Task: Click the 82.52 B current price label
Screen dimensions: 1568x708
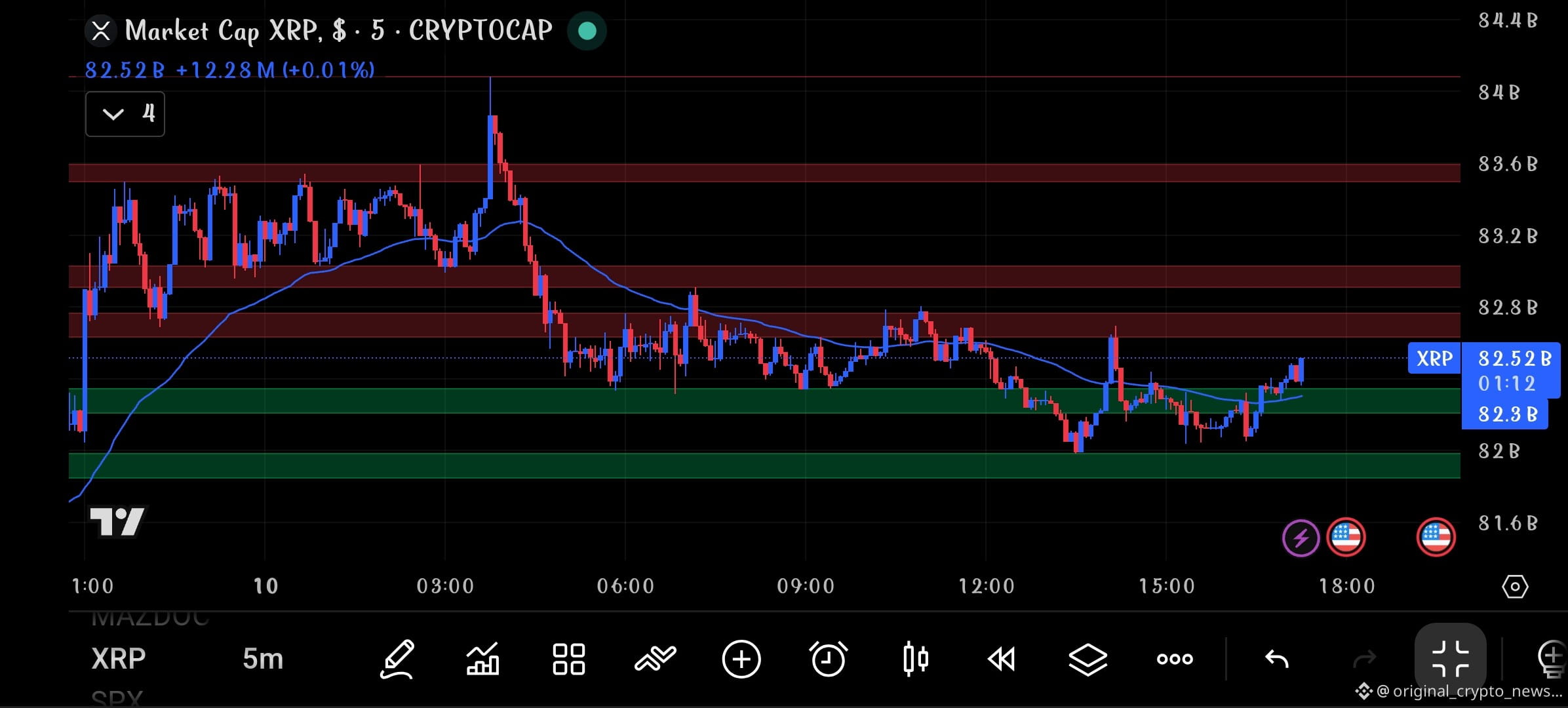Action: pyautogui.click(x=1514, y=359)
